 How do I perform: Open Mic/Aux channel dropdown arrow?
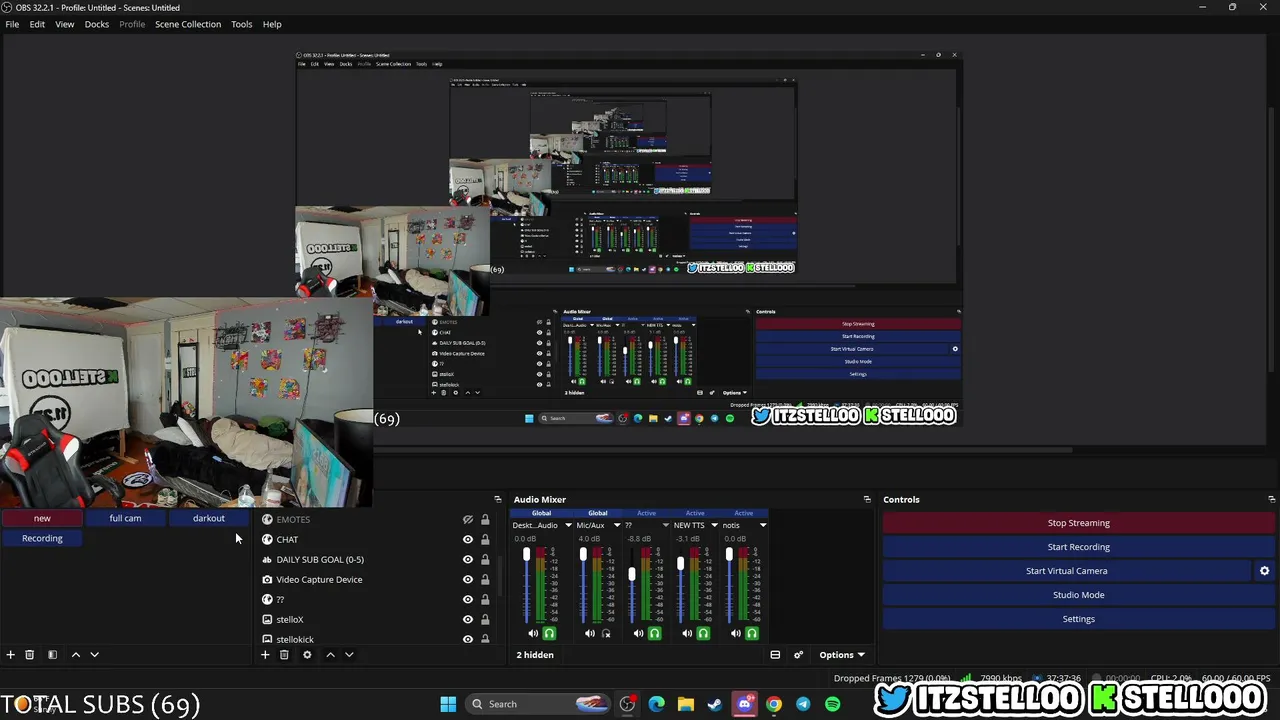click(617, 525)
